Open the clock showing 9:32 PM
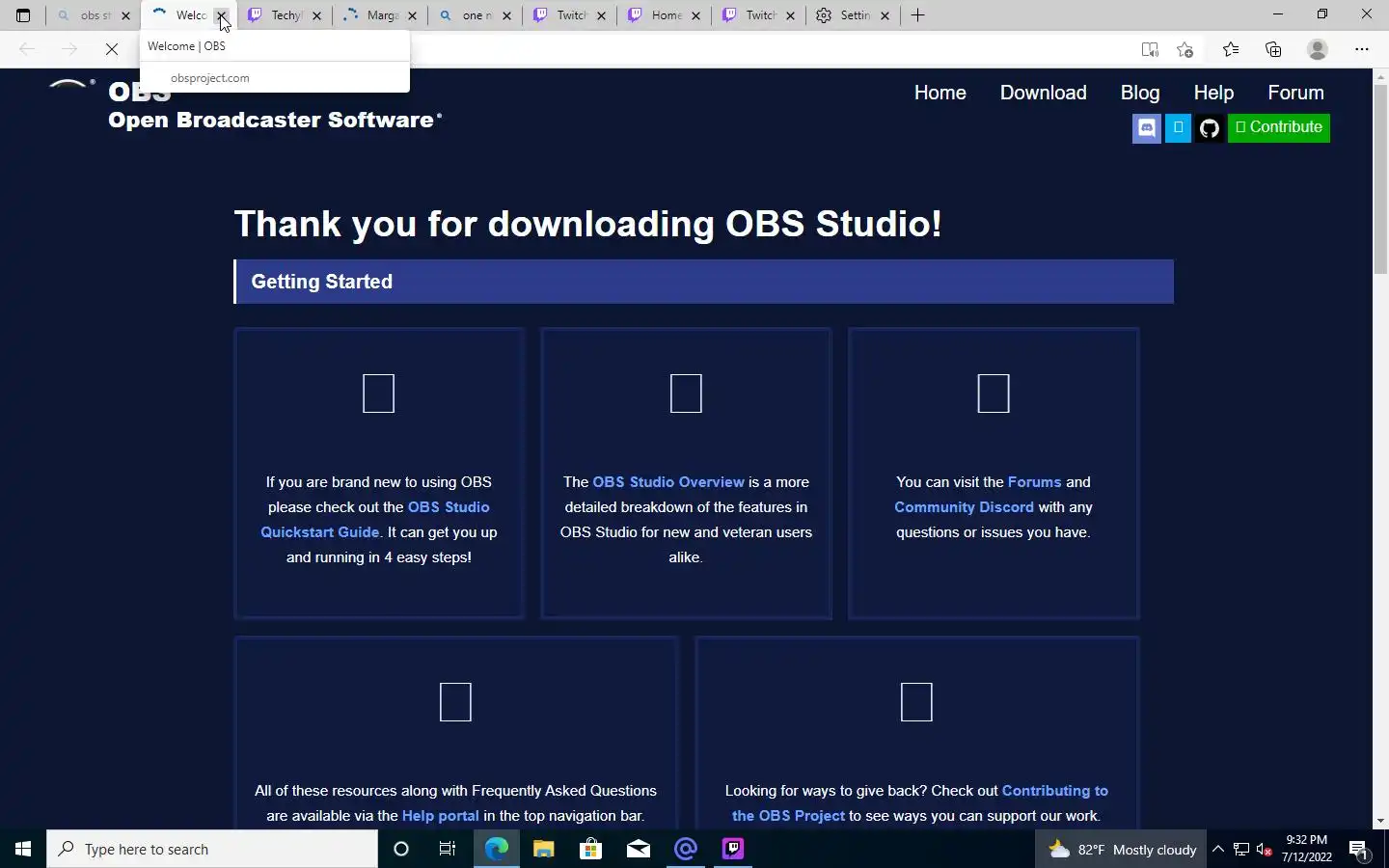 pos(1307,849)
